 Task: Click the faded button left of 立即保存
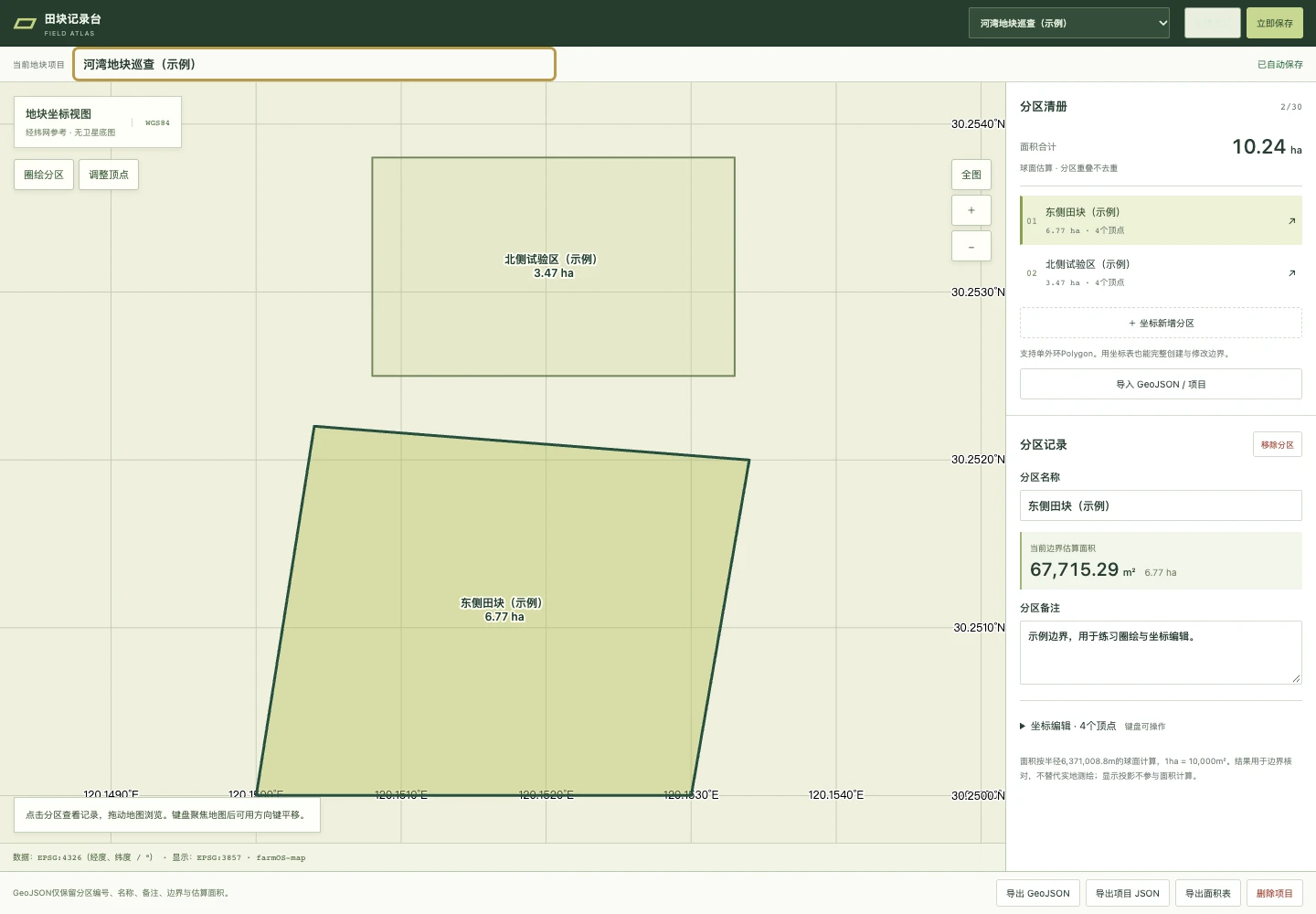[1213, 23]
